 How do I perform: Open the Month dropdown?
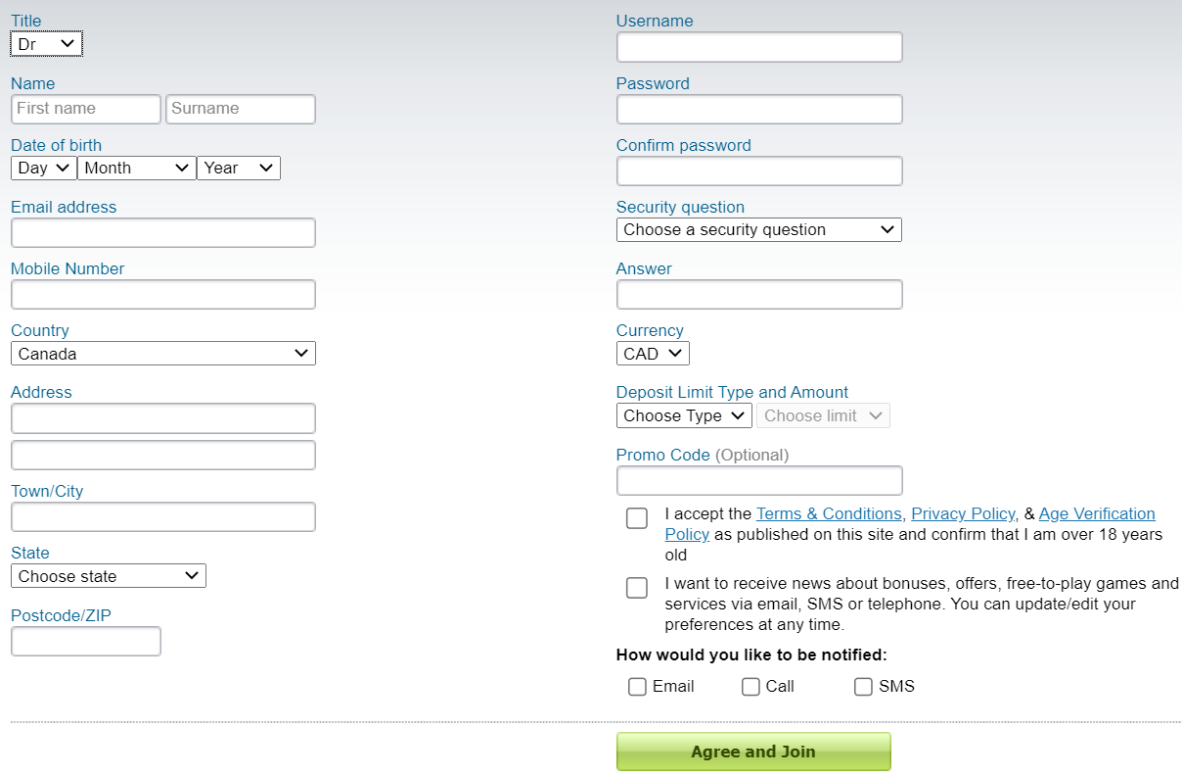click(x=136, y=168)
